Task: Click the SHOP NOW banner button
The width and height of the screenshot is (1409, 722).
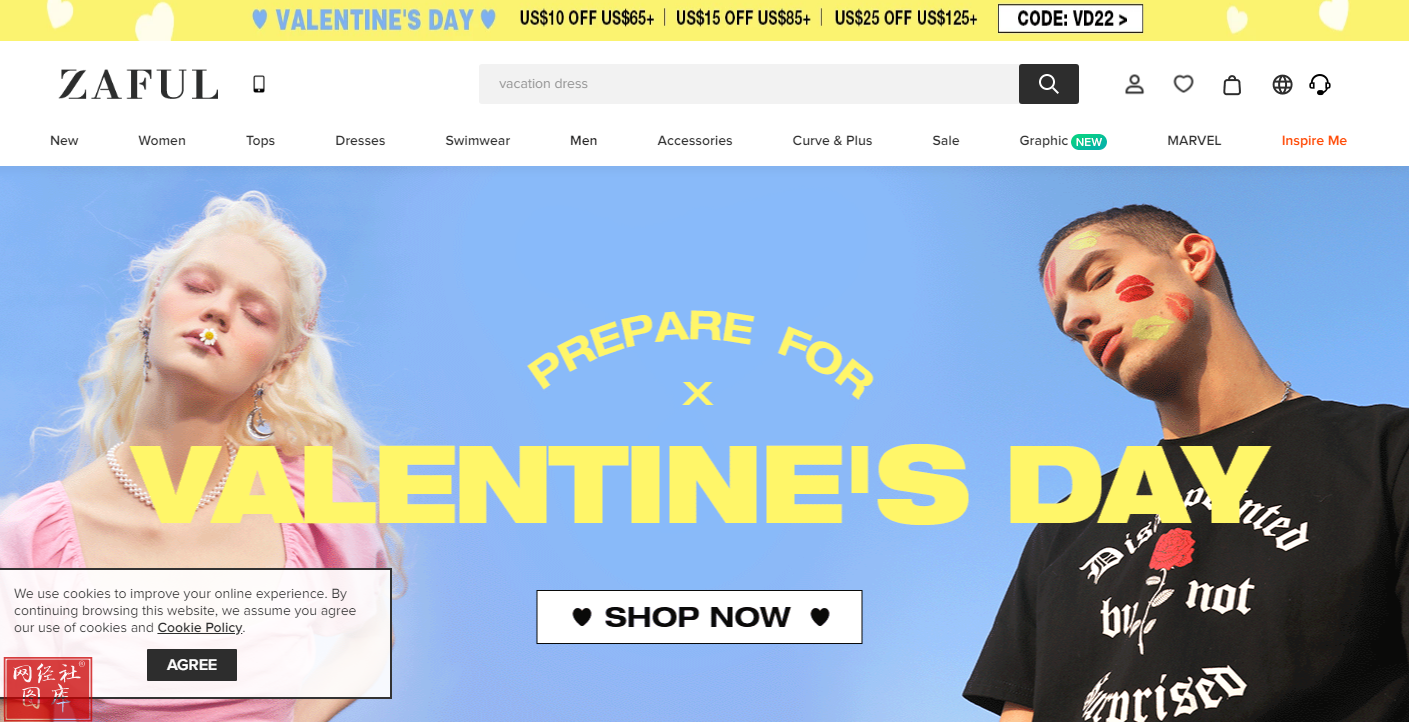Action: pyautogui.click(x=699, y=617)
